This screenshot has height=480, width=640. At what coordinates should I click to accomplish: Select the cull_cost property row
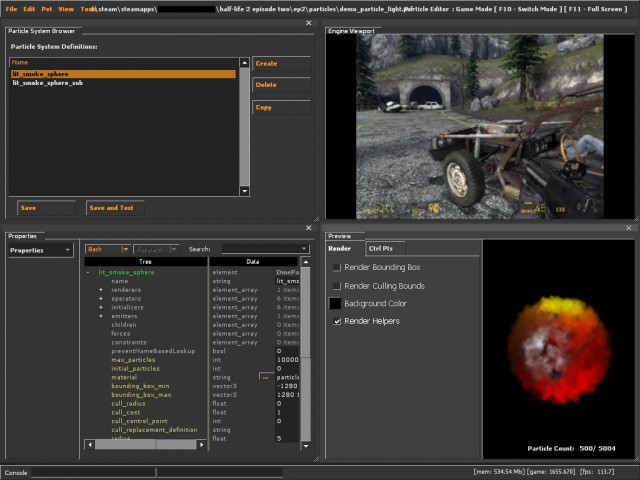(126, 412)
